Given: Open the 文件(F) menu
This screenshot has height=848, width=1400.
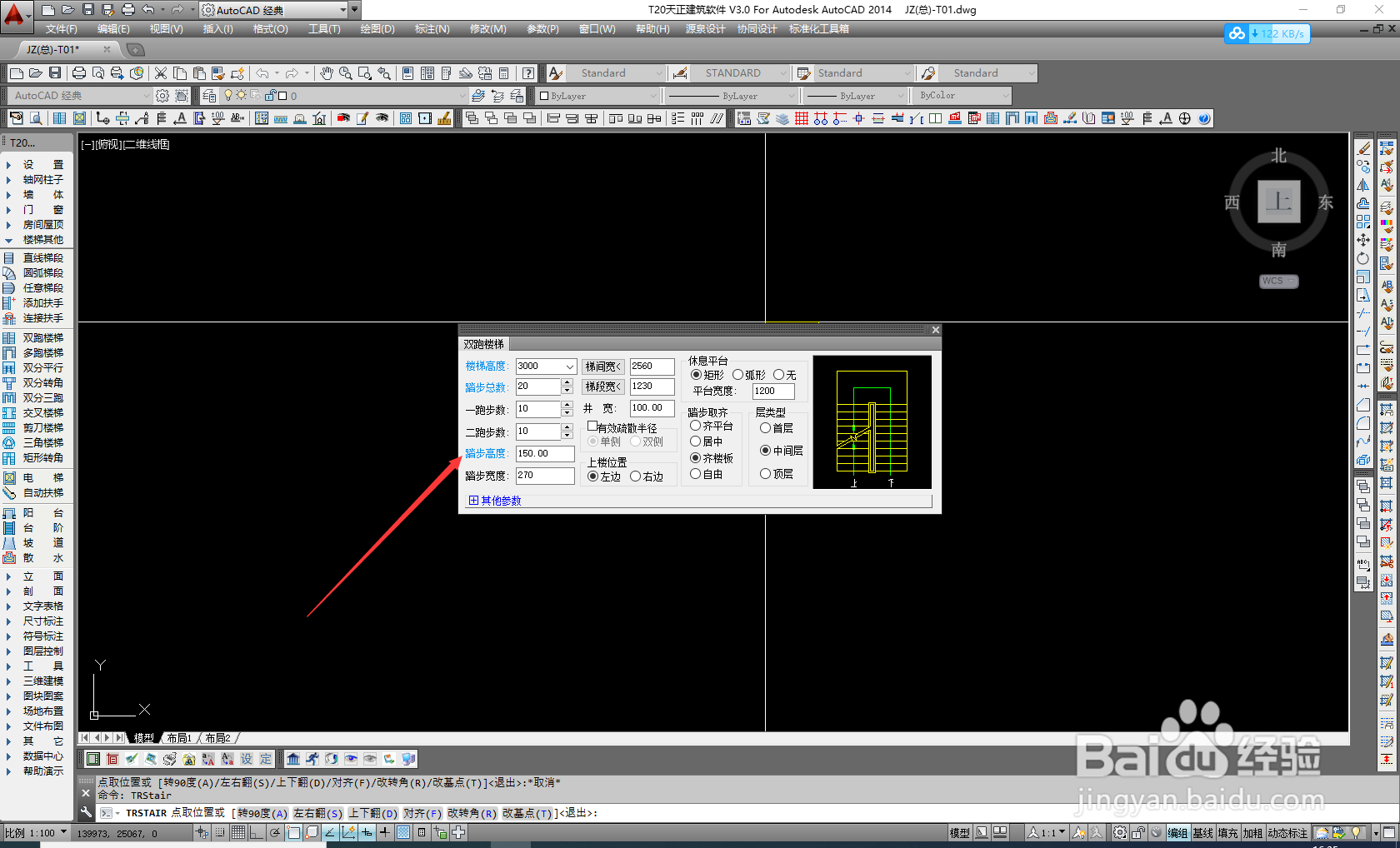Looking at the screenshot, I should (x=62, y=29).
